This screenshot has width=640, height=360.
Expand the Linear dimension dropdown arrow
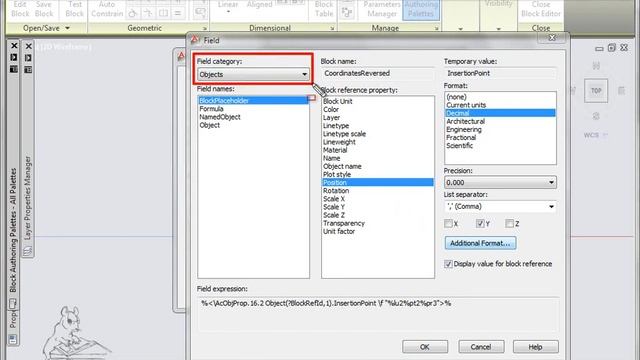coord(228,12)
